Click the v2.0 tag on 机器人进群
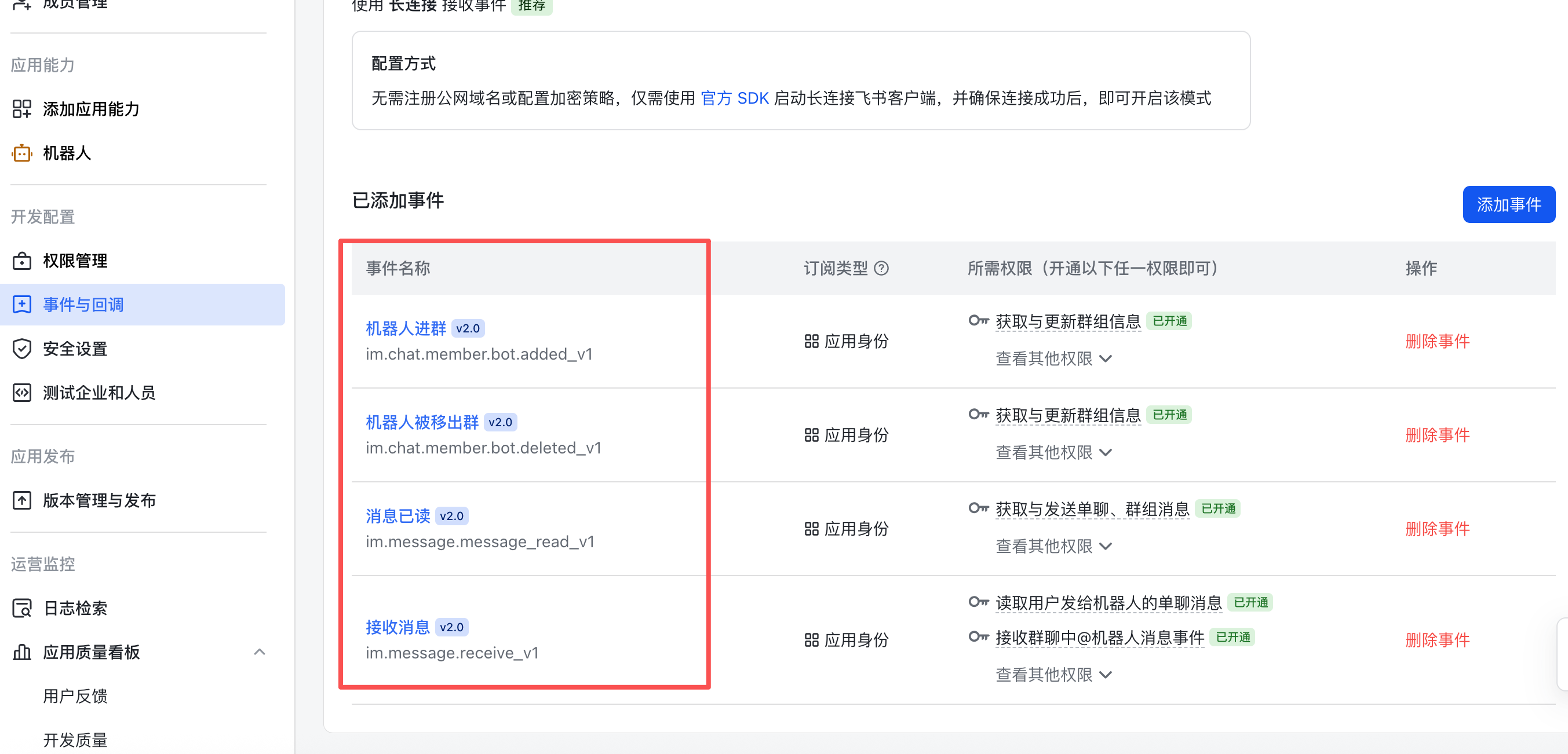1568x754 pixels. (x=468, y=328)
